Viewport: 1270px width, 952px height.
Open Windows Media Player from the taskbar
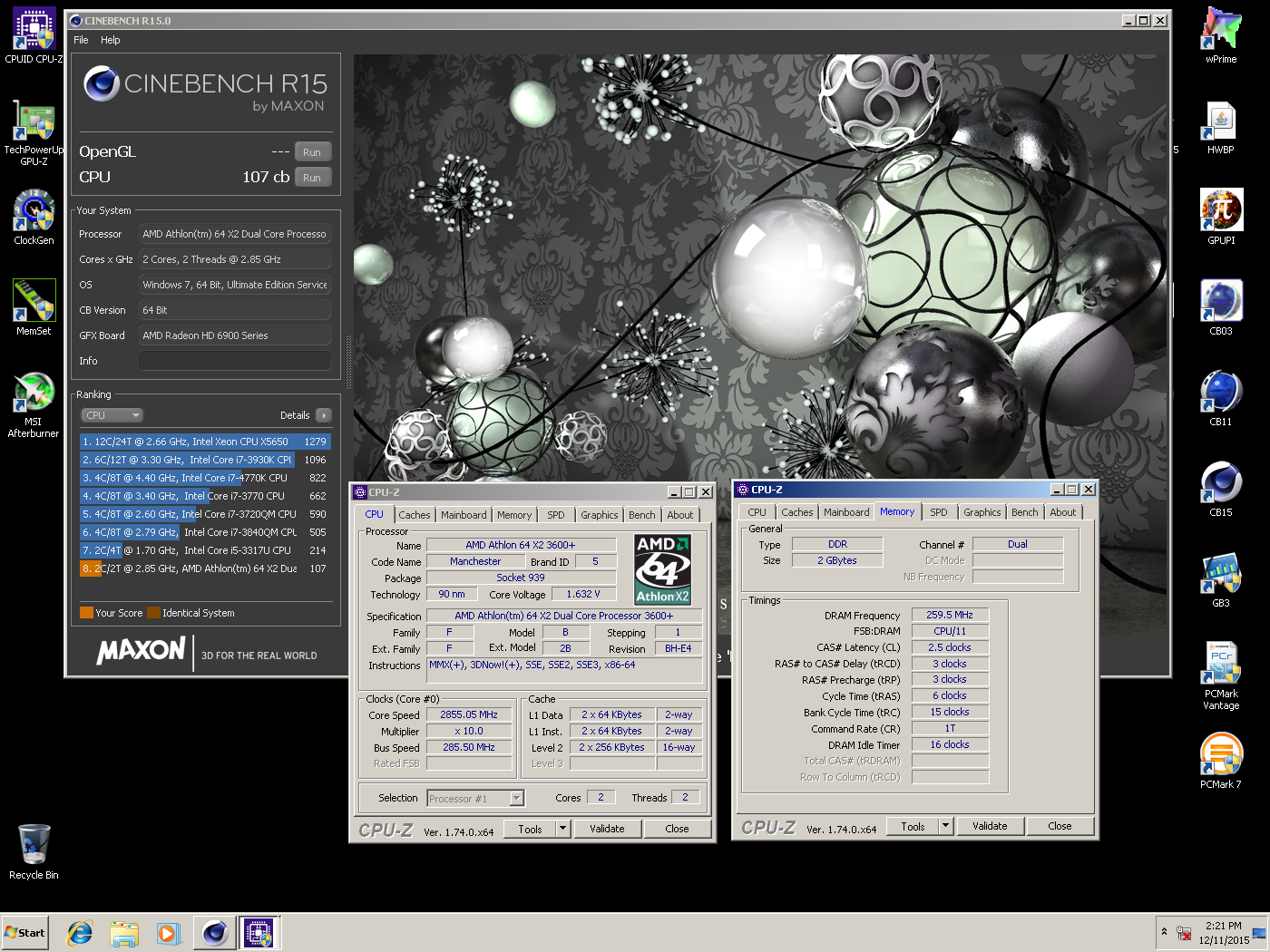tap(169, 933)
